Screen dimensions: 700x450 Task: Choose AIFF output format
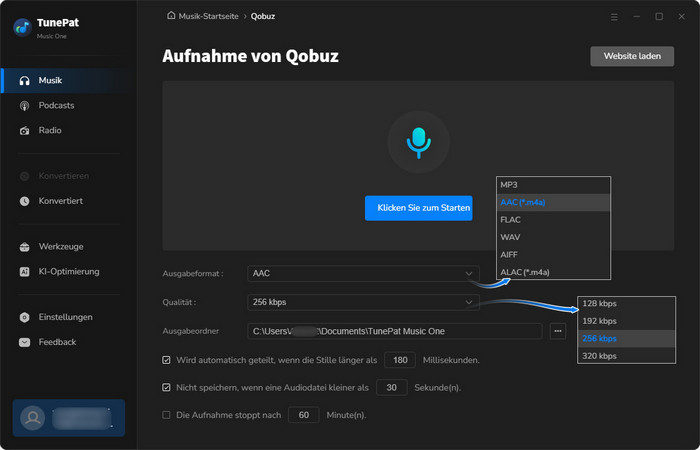[x=553, y=254]
